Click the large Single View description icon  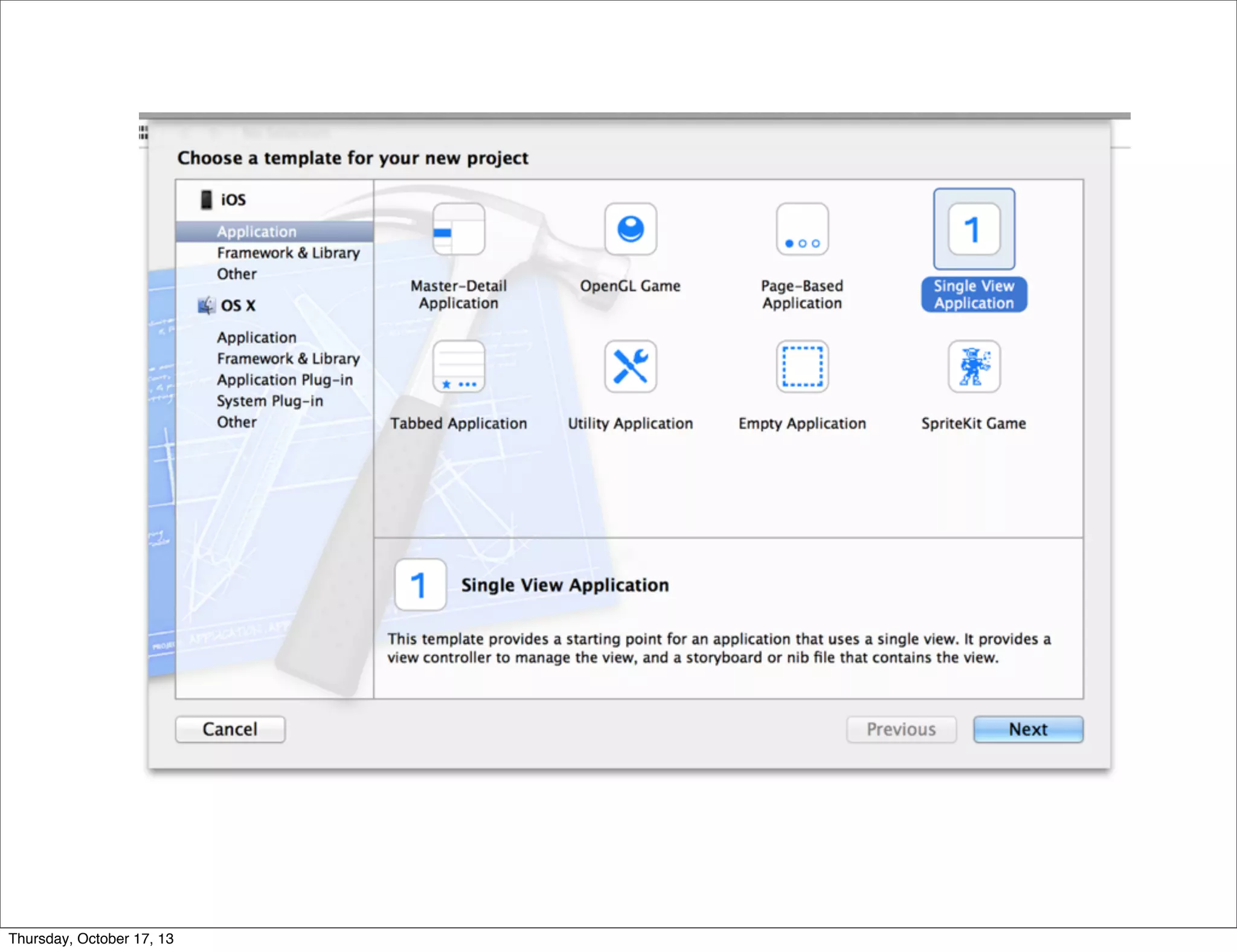click(420, 585)
